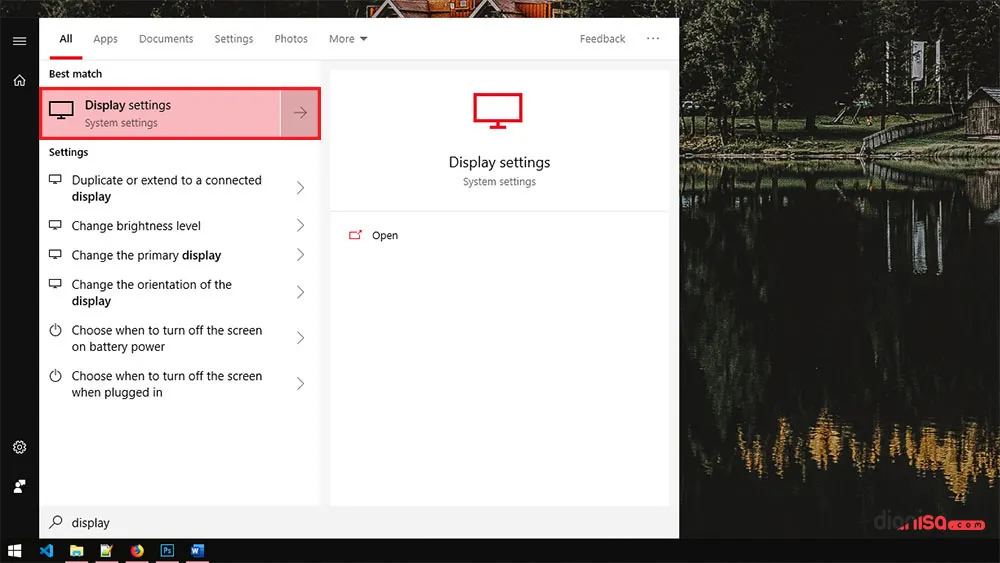
Task: Click the Home icon in the search sidebar
Action: 19,80
